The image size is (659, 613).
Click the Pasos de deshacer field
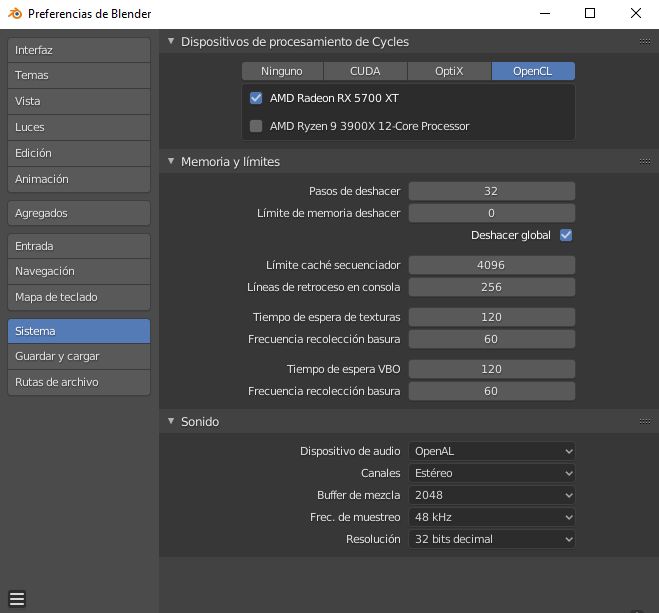[492, 191]
